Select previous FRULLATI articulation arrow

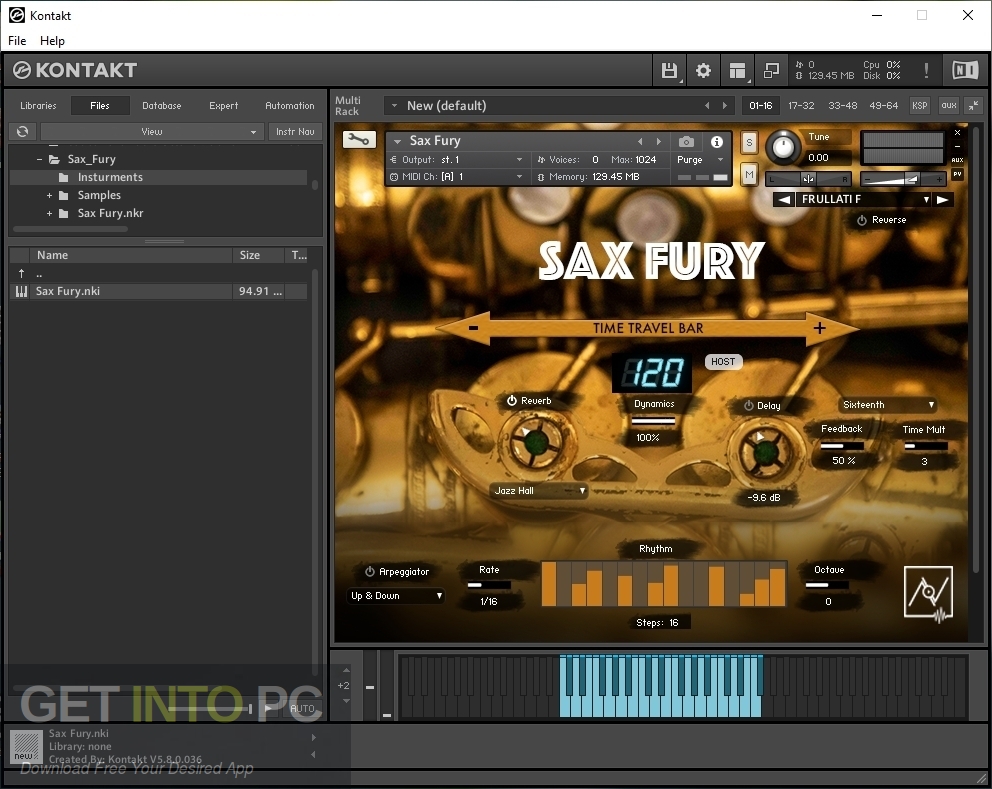pyautogui.click(x=784, y=199)
